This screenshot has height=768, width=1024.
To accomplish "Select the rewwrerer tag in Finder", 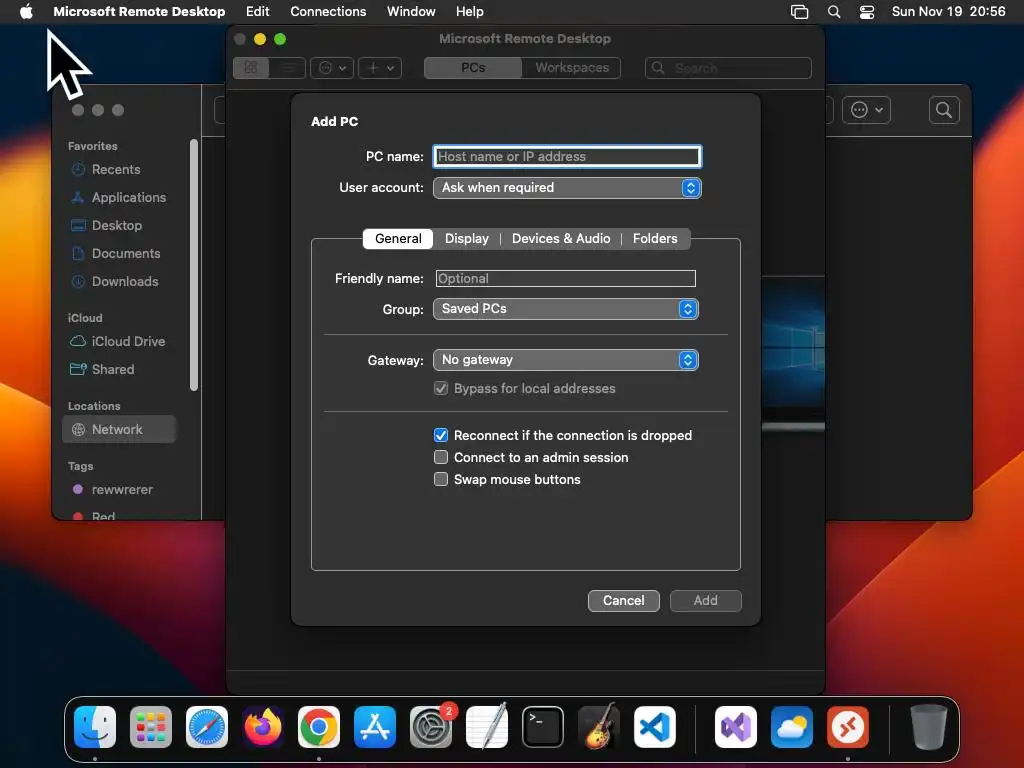I will pyautogui.click(x=121, y=490).
